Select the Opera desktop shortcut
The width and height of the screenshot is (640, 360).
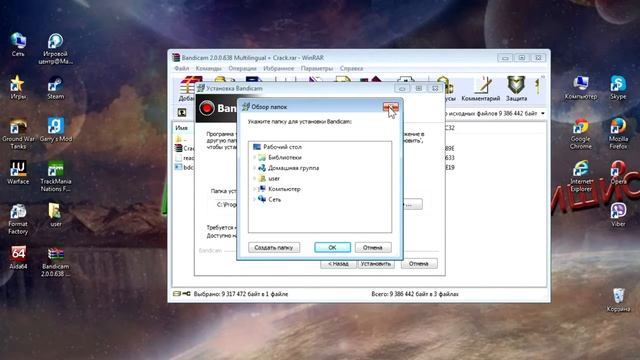618,172
